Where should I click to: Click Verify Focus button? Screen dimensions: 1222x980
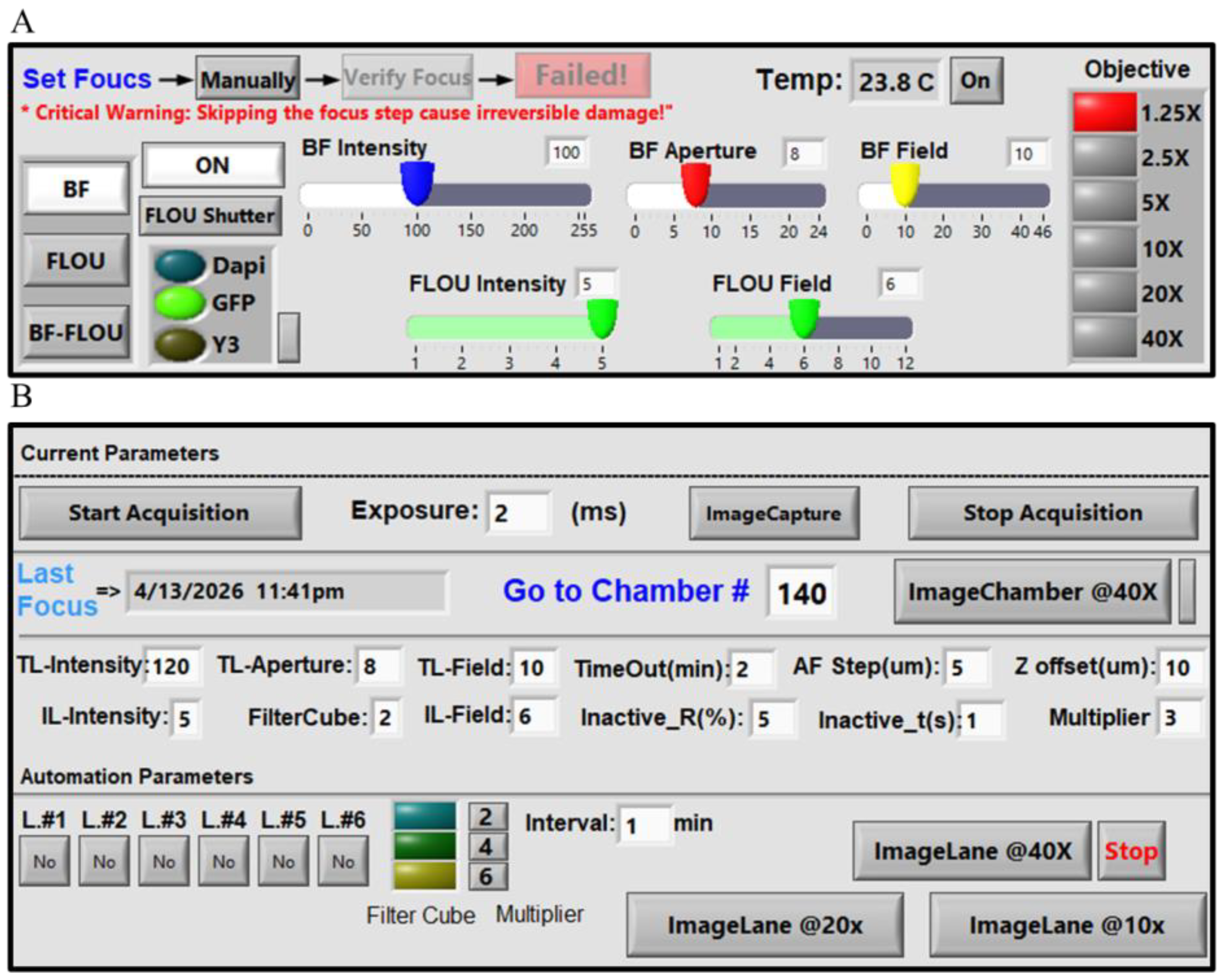click(408, 77)
